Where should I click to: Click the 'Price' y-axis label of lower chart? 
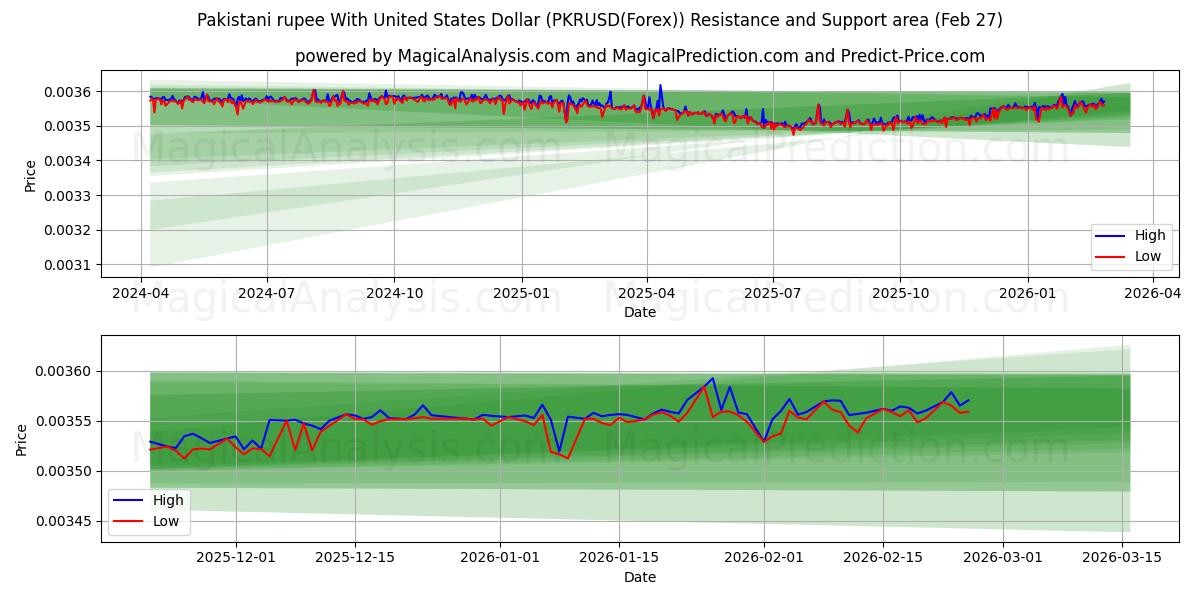pos(23,440)
